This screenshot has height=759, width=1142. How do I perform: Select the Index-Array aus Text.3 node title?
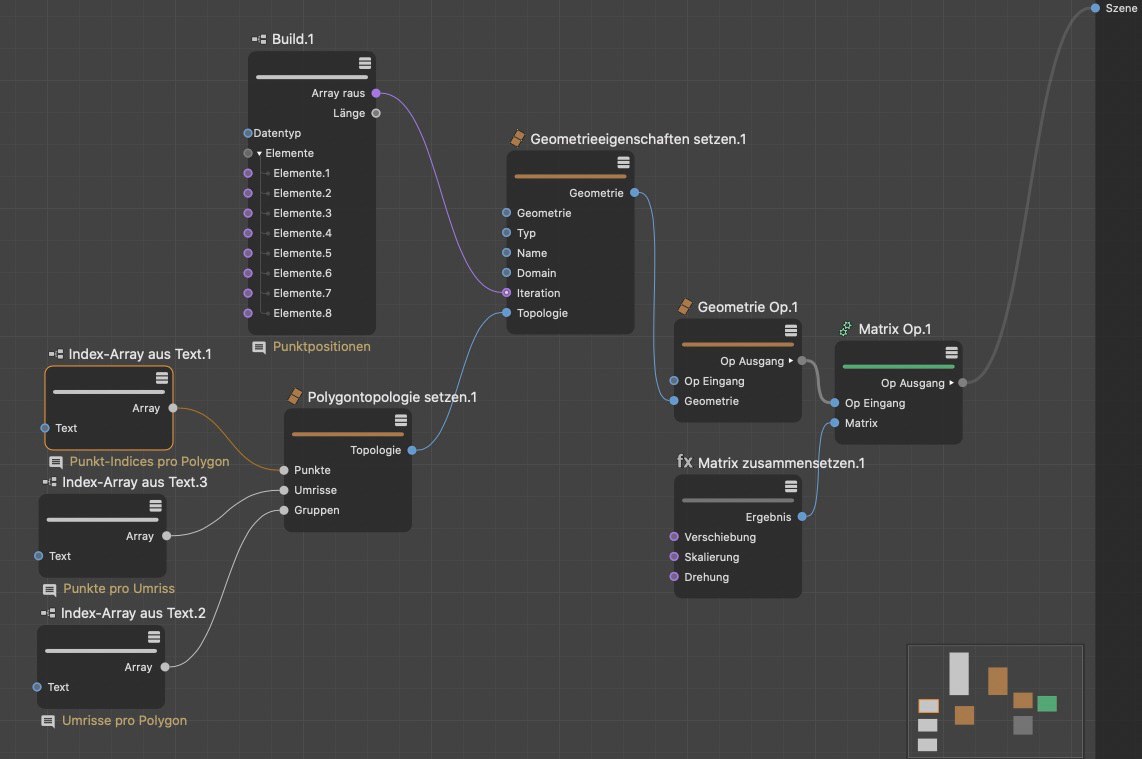pos(134,482)
